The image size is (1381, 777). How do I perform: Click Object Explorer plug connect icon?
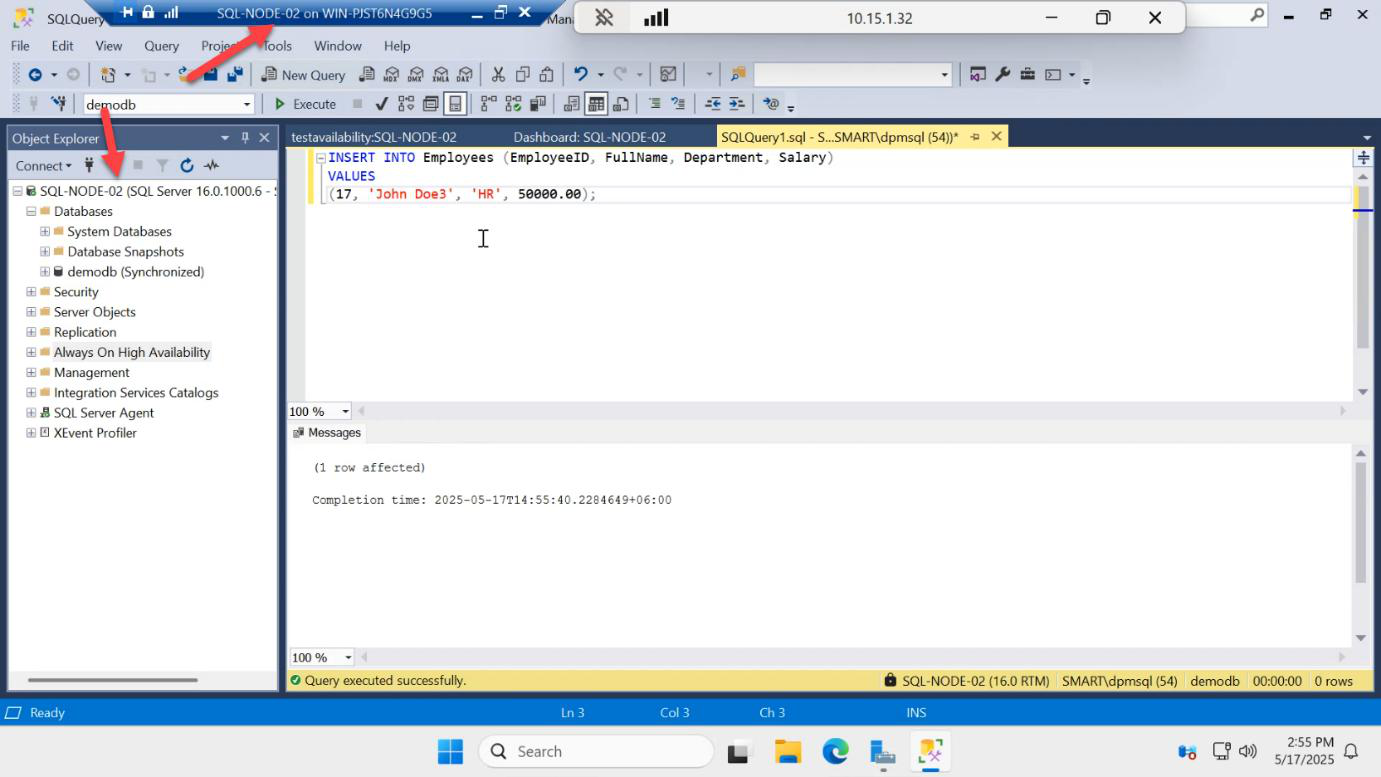pyautogui.click(x=90, y=166)
